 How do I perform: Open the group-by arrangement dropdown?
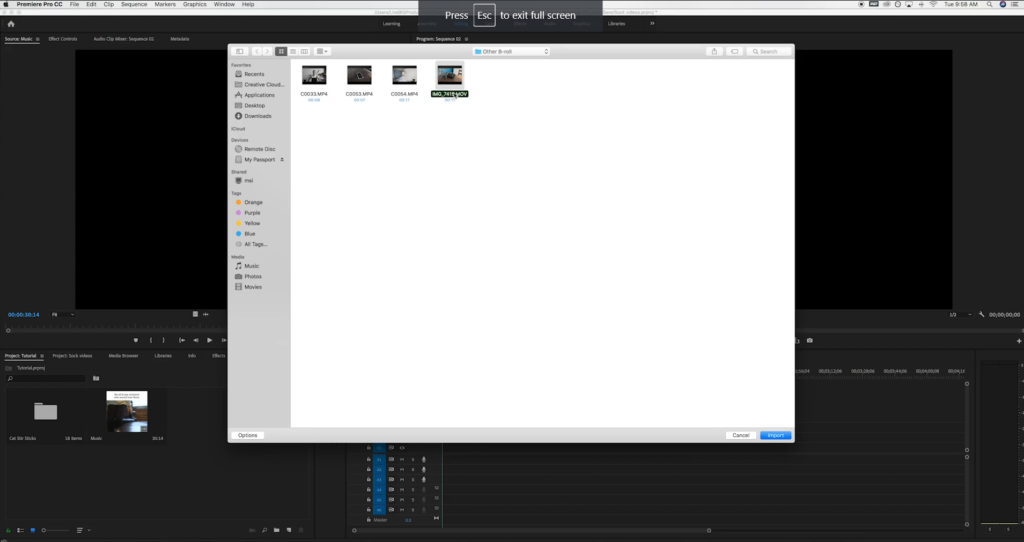pyautogui.click(x=322, y=51)
